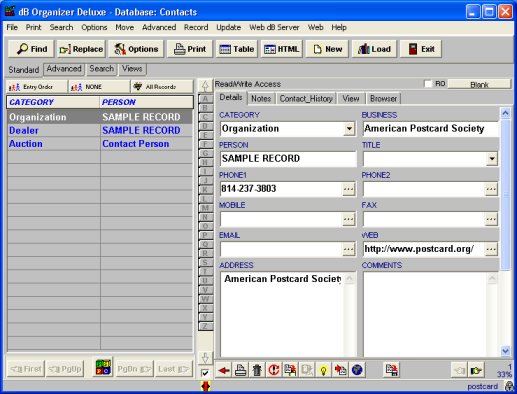This screenshot has width=517, height=394.
Task: Click the HTML toolbar button
Action: (x=281, y=49)
